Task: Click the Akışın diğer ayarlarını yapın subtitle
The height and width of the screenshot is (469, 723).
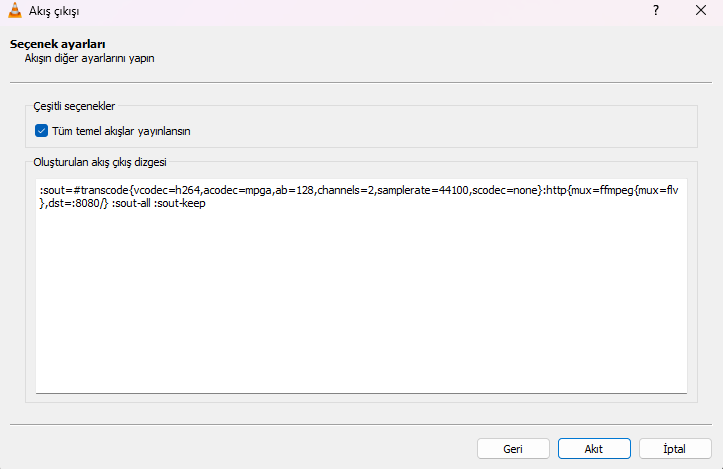Action: 89,58
